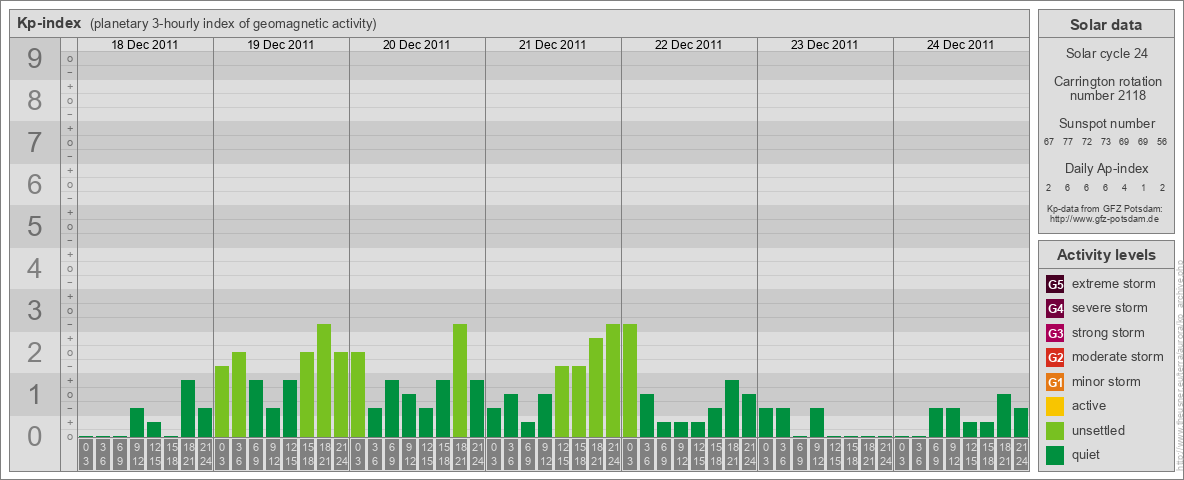
Task: Select the 20 Dec 2011 date header
Action: click(x=417, y=45)
